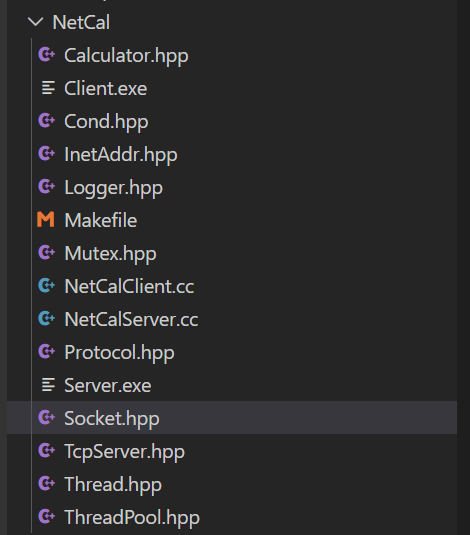This screenshot has height=535, width=470.
Task: Select Client.exe in the tree
Action: [106, 88]
